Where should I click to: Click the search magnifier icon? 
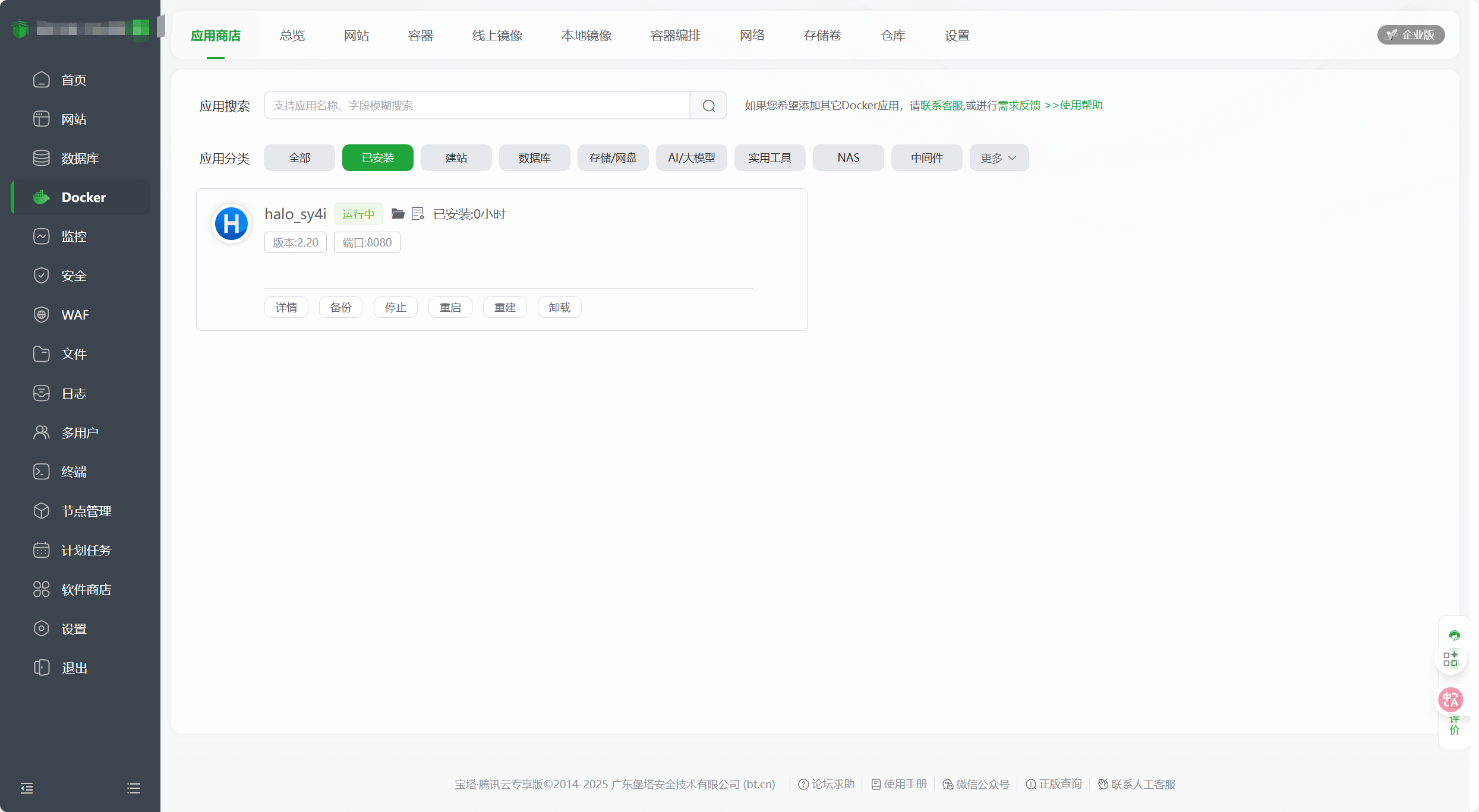click(708, 105)
